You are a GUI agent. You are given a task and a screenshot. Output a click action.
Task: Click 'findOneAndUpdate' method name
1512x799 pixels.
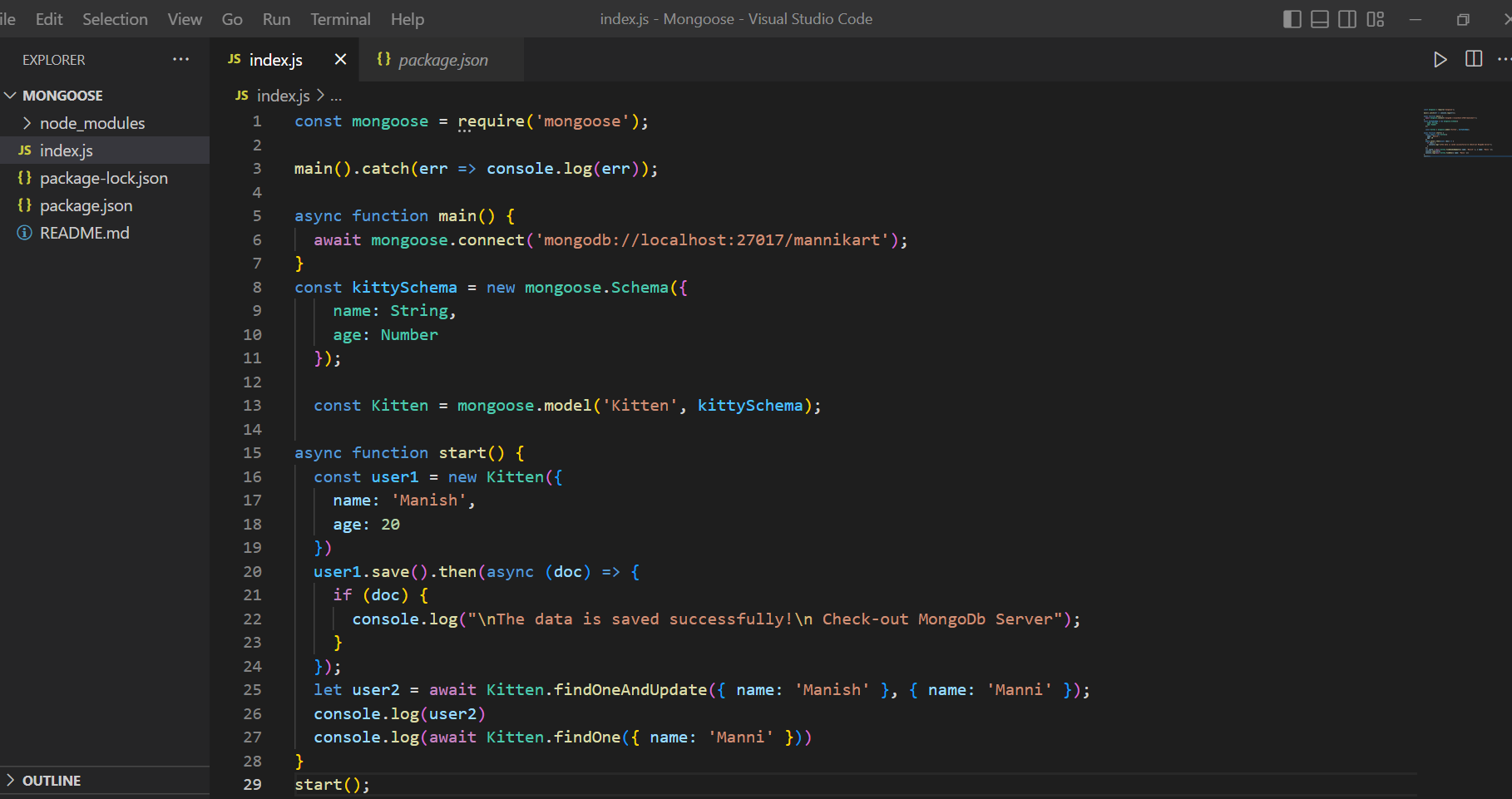click(630, 689)
